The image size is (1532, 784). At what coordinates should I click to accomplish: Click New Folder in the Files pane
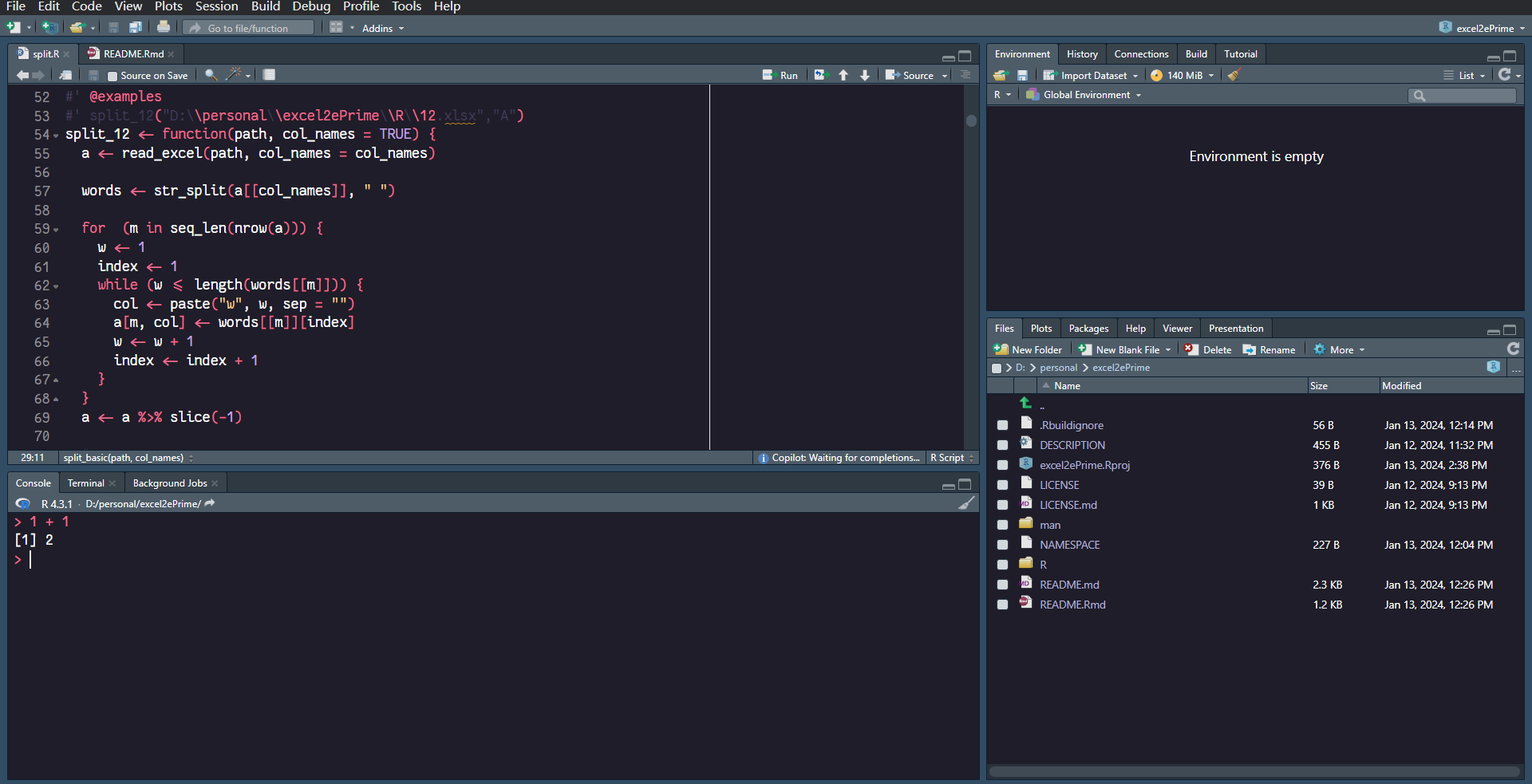coord(1028,349)
